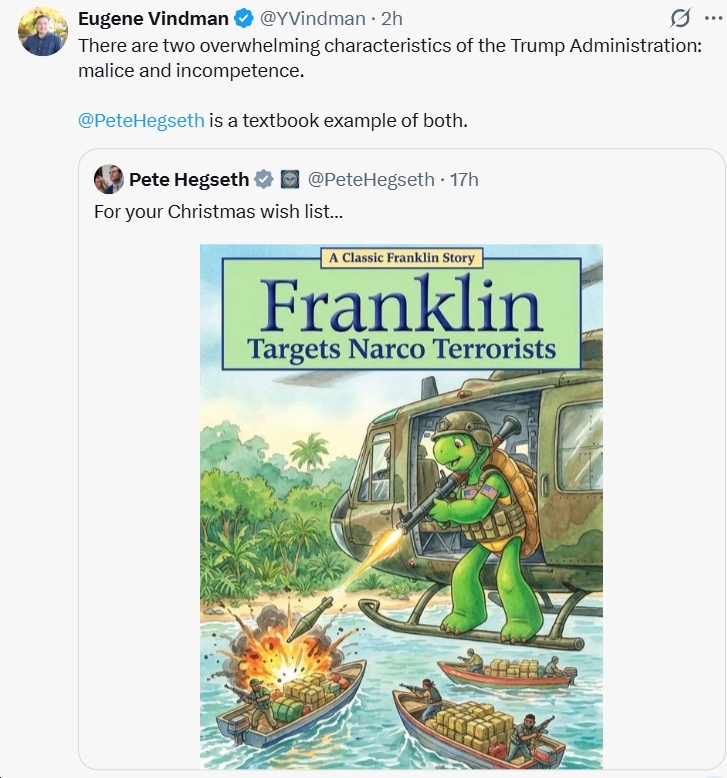The width and height of the screenshot is (727, 778).
Task: Click the affiliation badge next to Pete Hegseth's checkmark
Action: 289,180
